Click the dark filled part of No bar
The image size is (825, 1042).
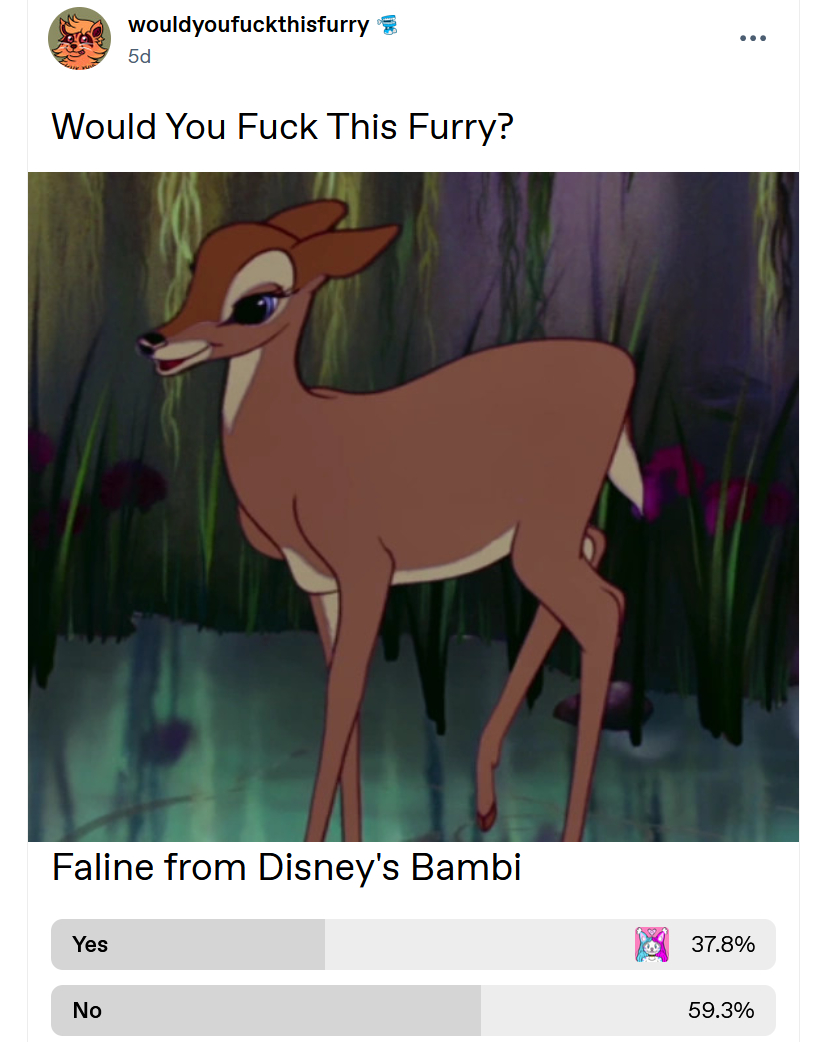[x=266, y=1010]
